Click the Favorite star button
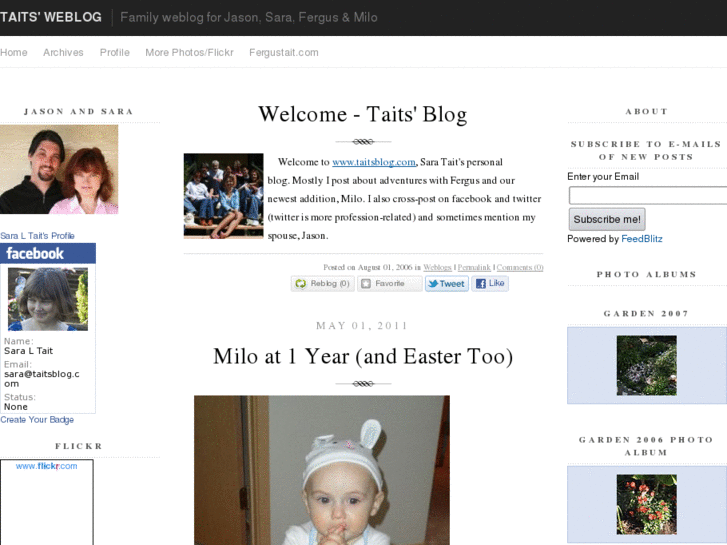Viewport: 727px width, 545px height. coord(389,284)
